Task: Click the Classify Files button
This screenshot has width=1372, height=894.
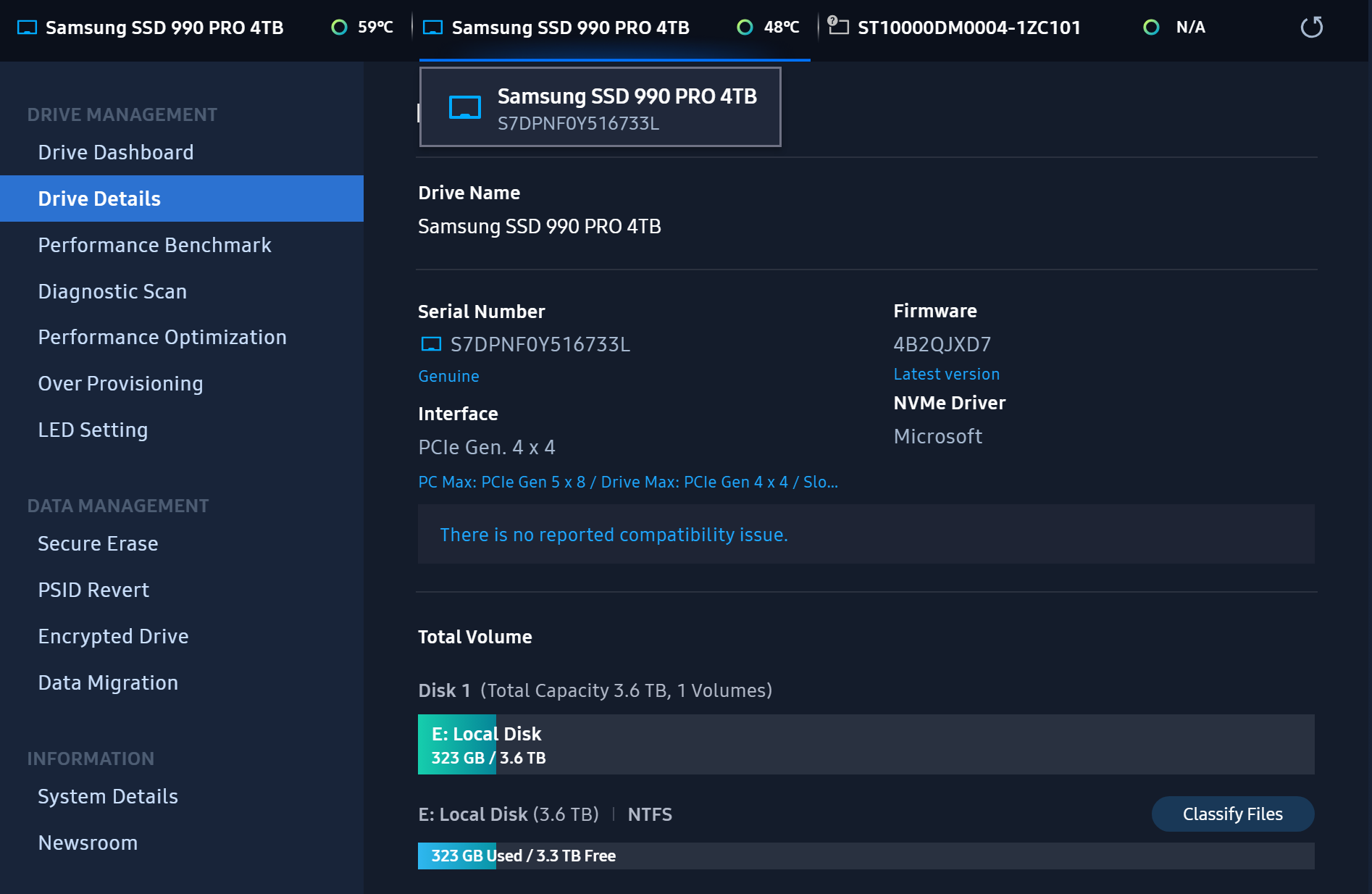Action: pyautogui.click(x=1233, y=814)
